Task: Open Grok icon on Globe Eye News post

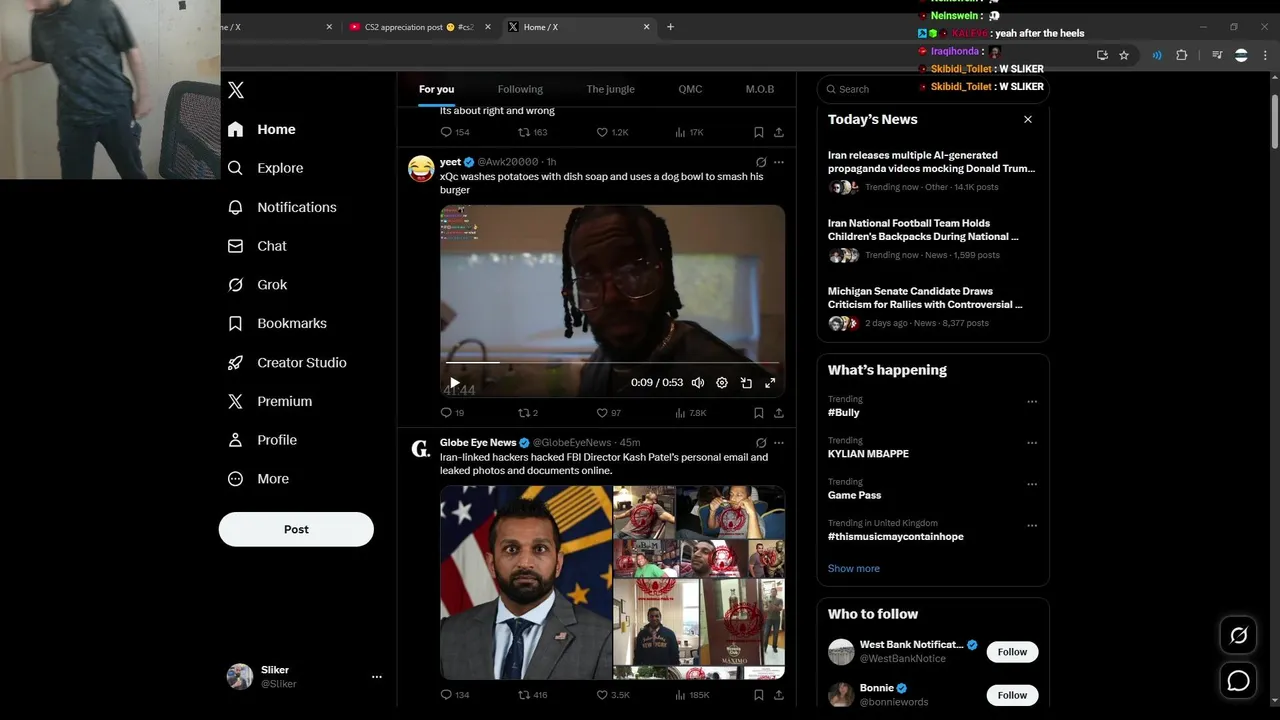Action: (761, 443)
